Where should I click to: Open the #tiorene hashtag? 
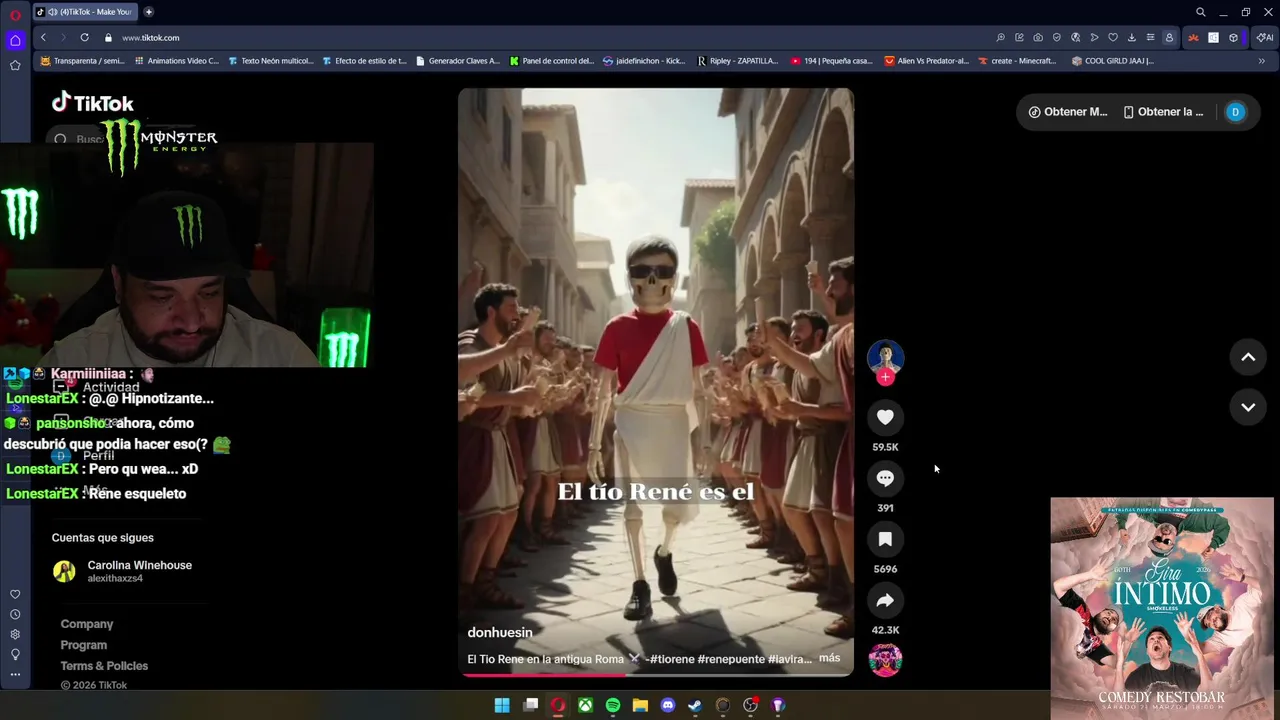point(672,659)
